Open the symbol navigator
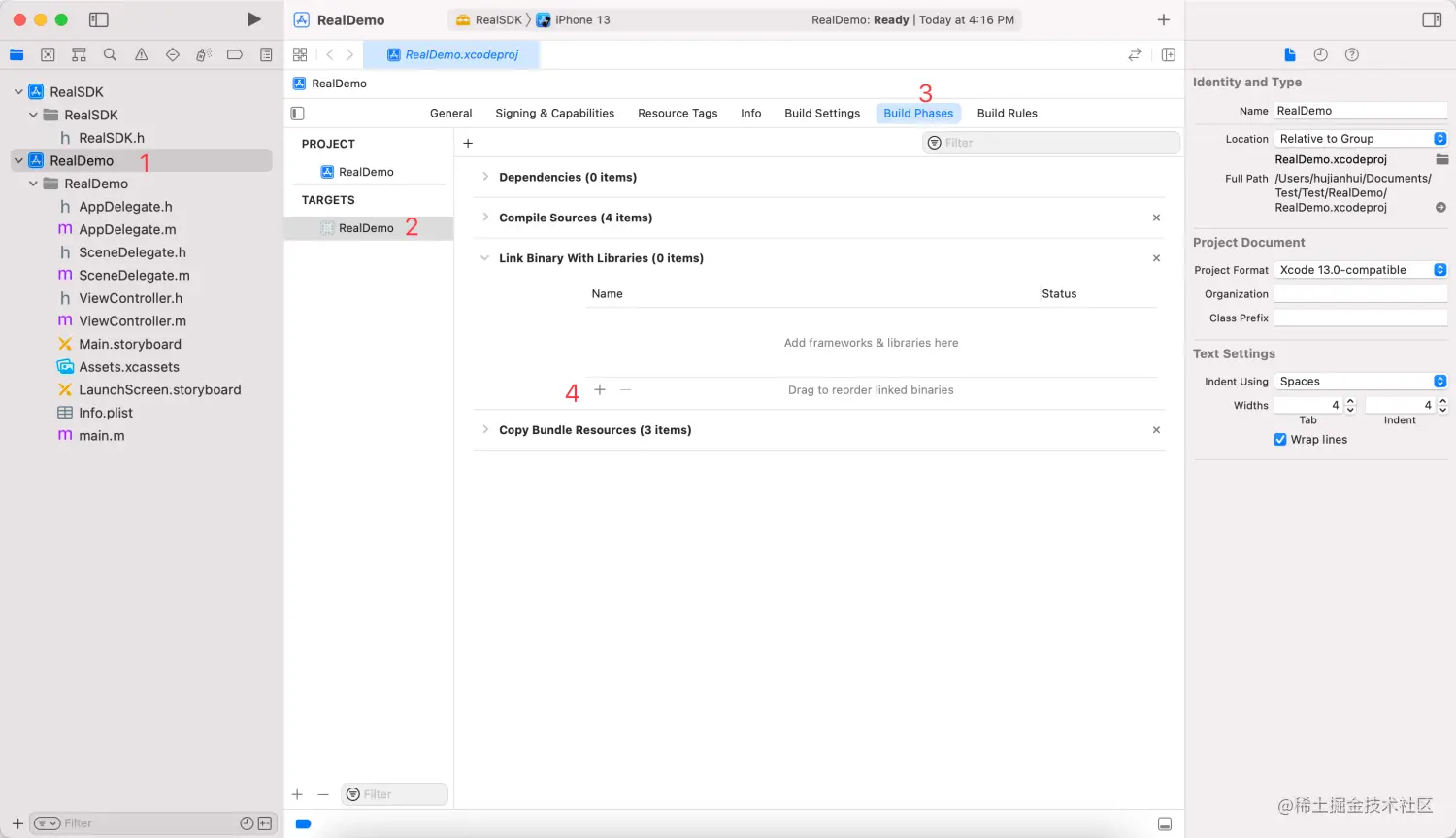This screenshot has height=838, width=1456. coord(79,55)
